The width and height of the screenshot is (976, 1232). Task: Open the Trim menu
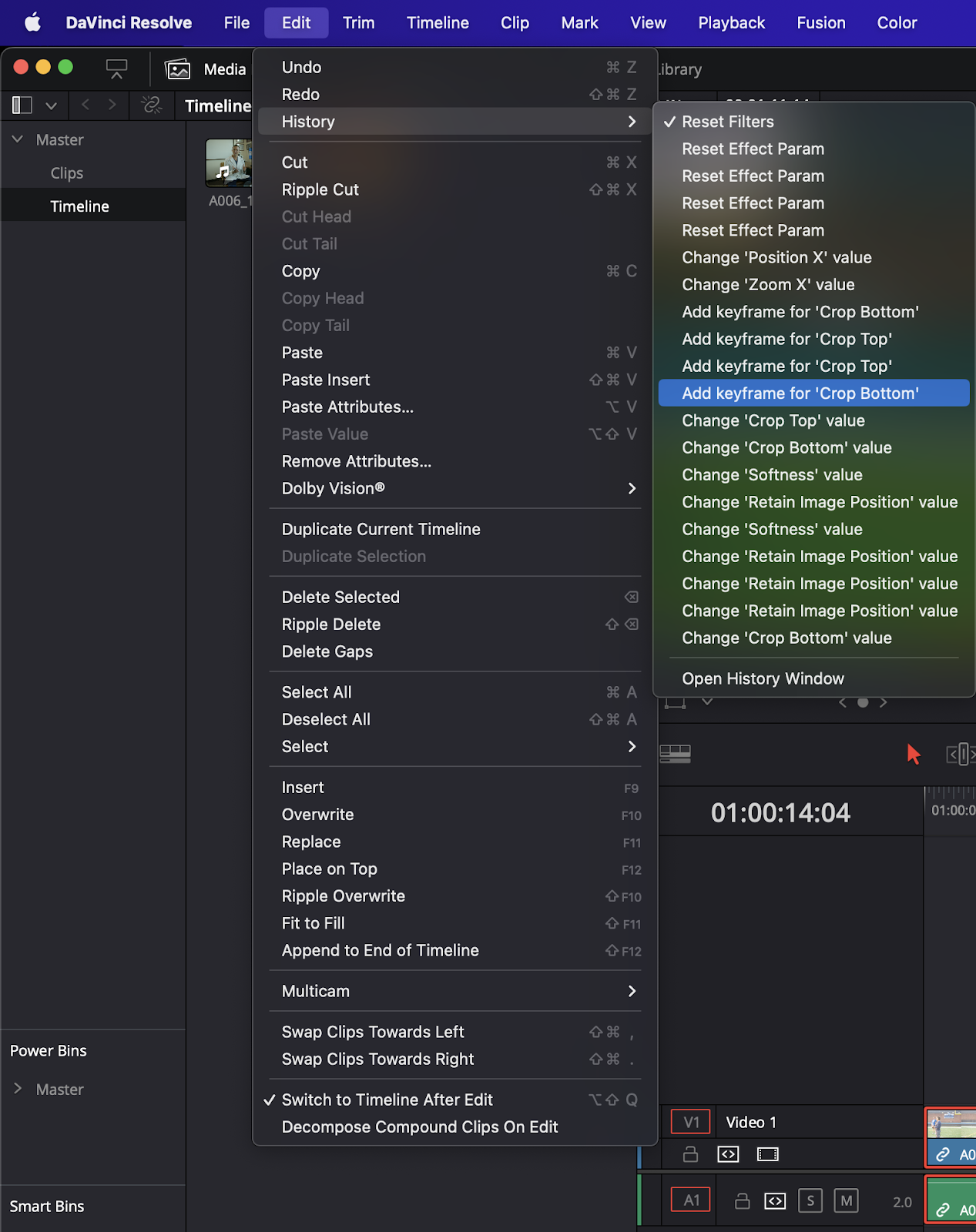[x=358, y=22]
